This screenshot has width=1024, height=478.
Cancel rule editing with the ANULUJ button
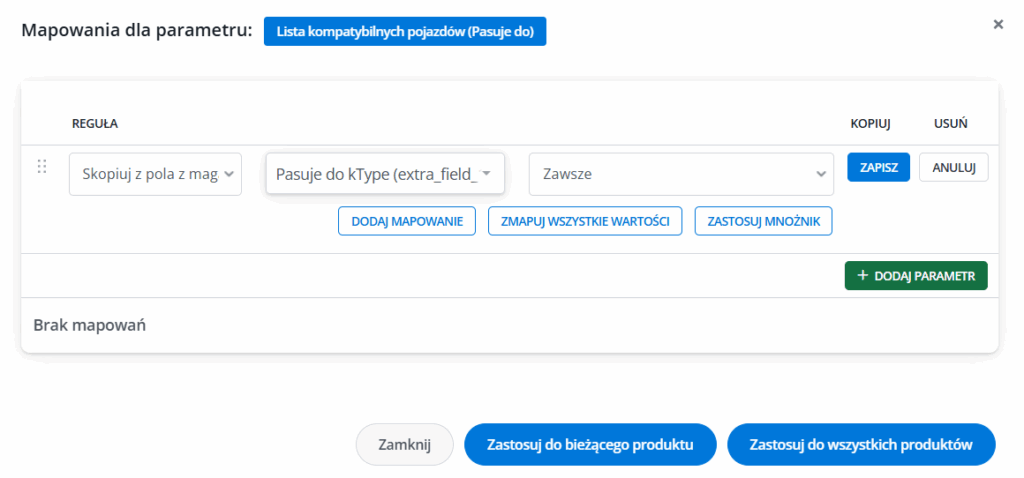pyautogui.click(x=953, y=167)
